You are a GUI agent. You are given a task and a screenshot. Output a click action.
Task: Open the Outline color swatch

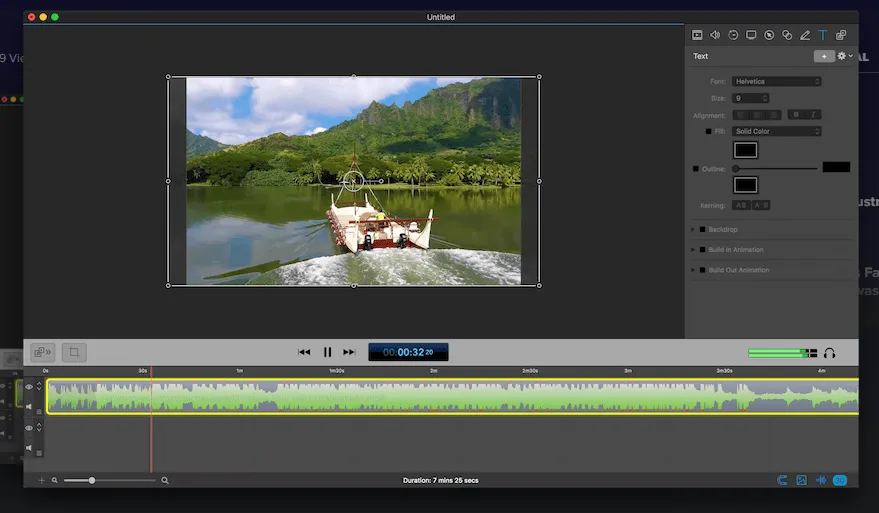pos(745,185)
